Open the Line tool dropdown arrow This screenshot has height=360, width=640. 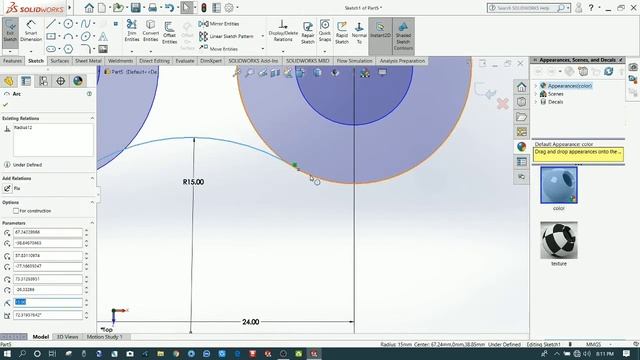point(60,24)
